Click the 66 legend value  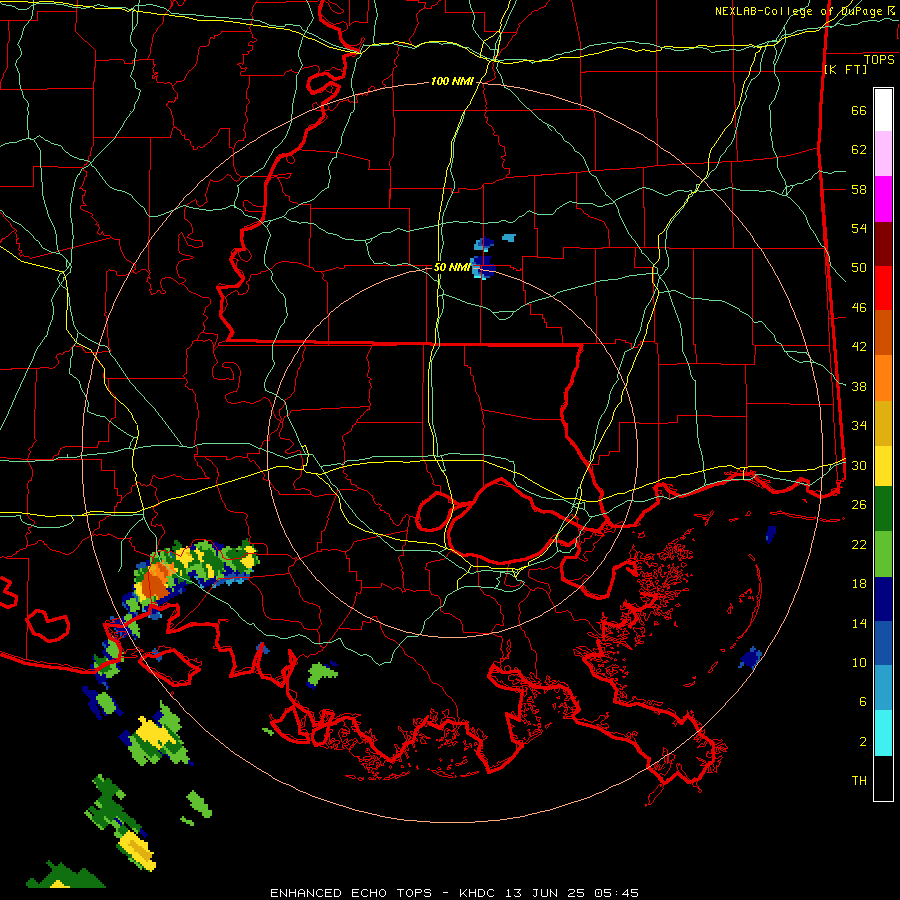[859, 110]
